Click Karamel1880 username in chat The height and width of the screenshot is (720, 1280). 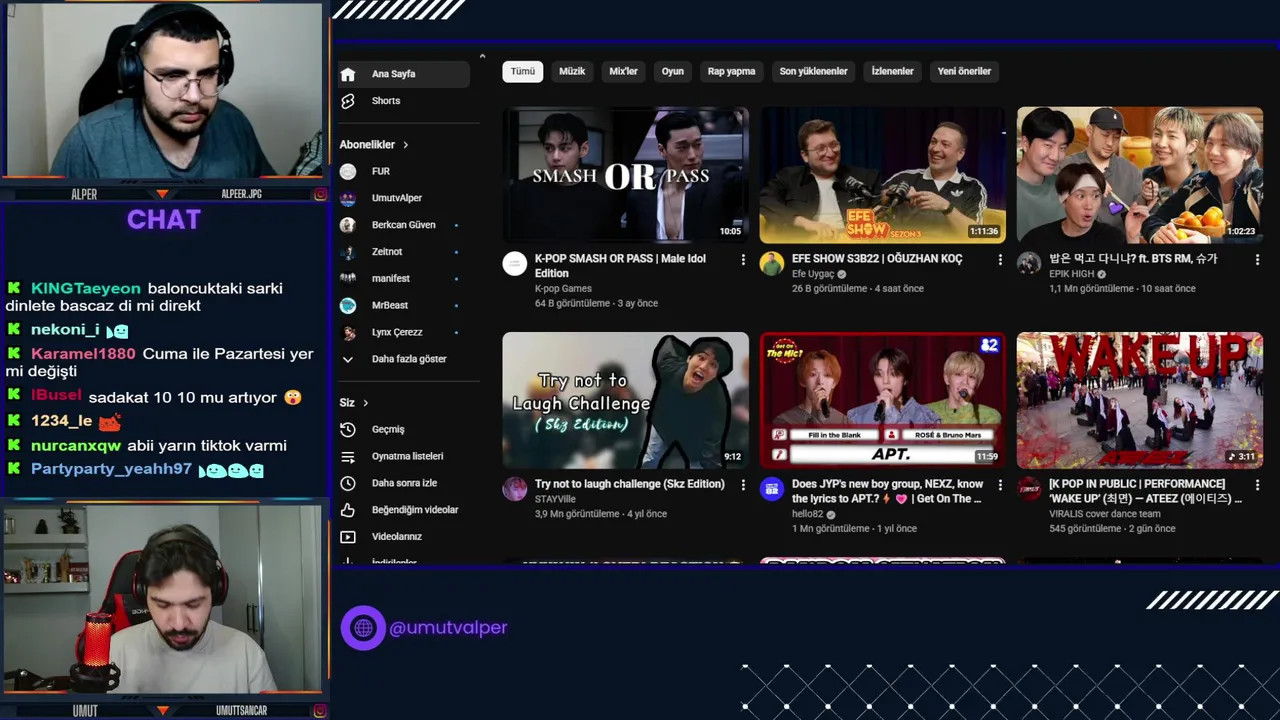tap(83, 354)
